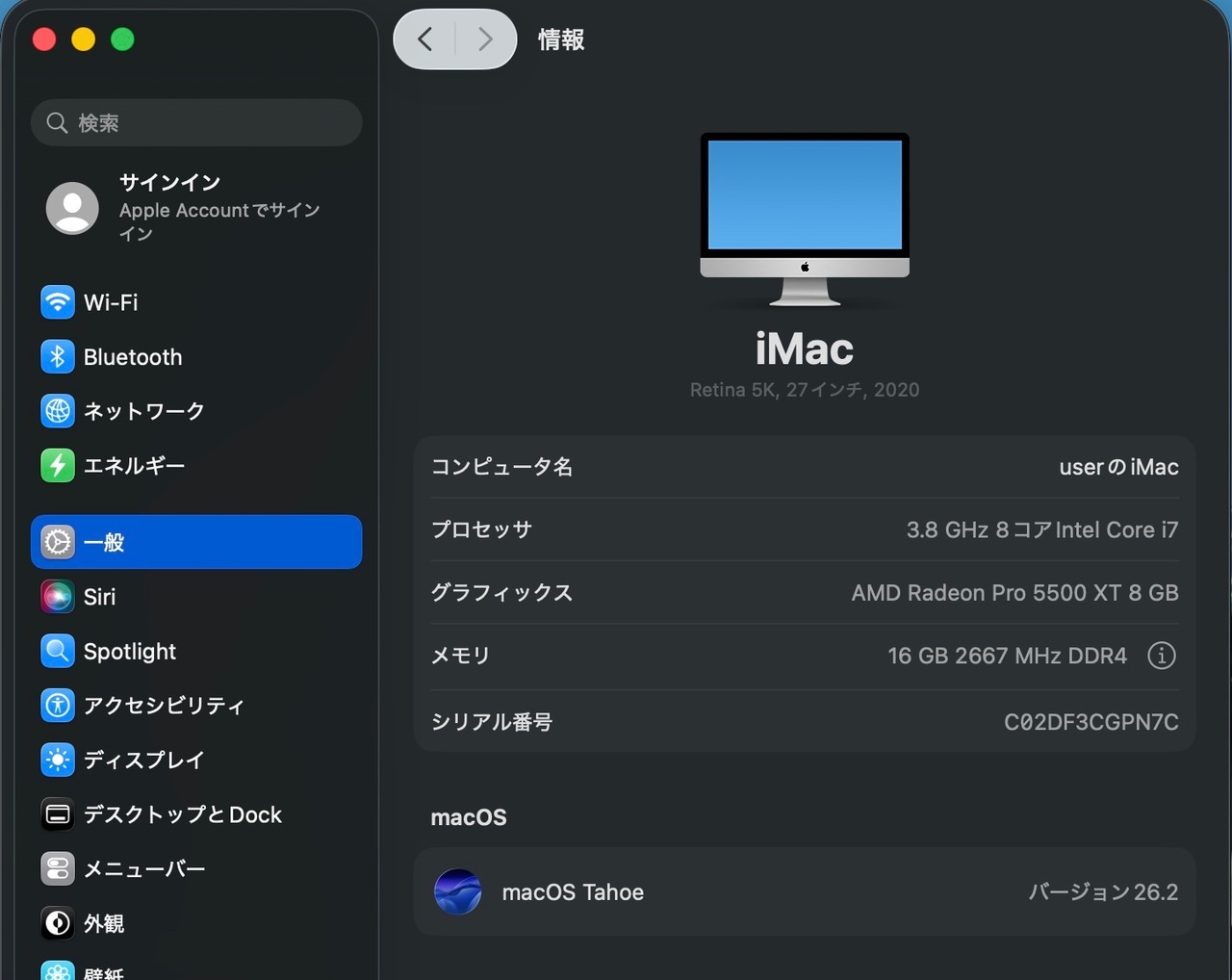
Task: Open Spotlight settings in the sidebar
Action: pyautogui.click(x=196, y=652)
